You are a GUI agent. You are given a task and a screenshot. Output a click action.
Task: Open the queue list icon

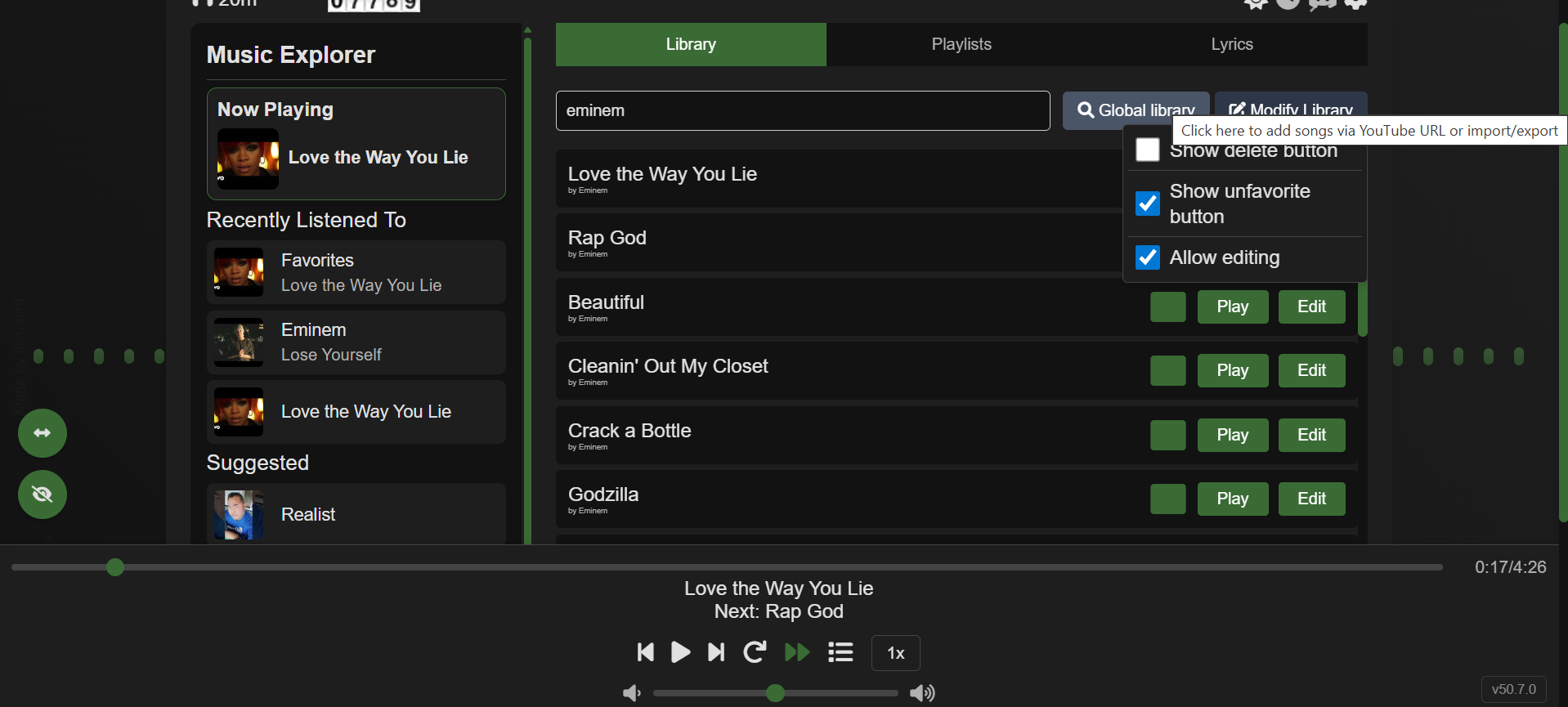(840, 652)
